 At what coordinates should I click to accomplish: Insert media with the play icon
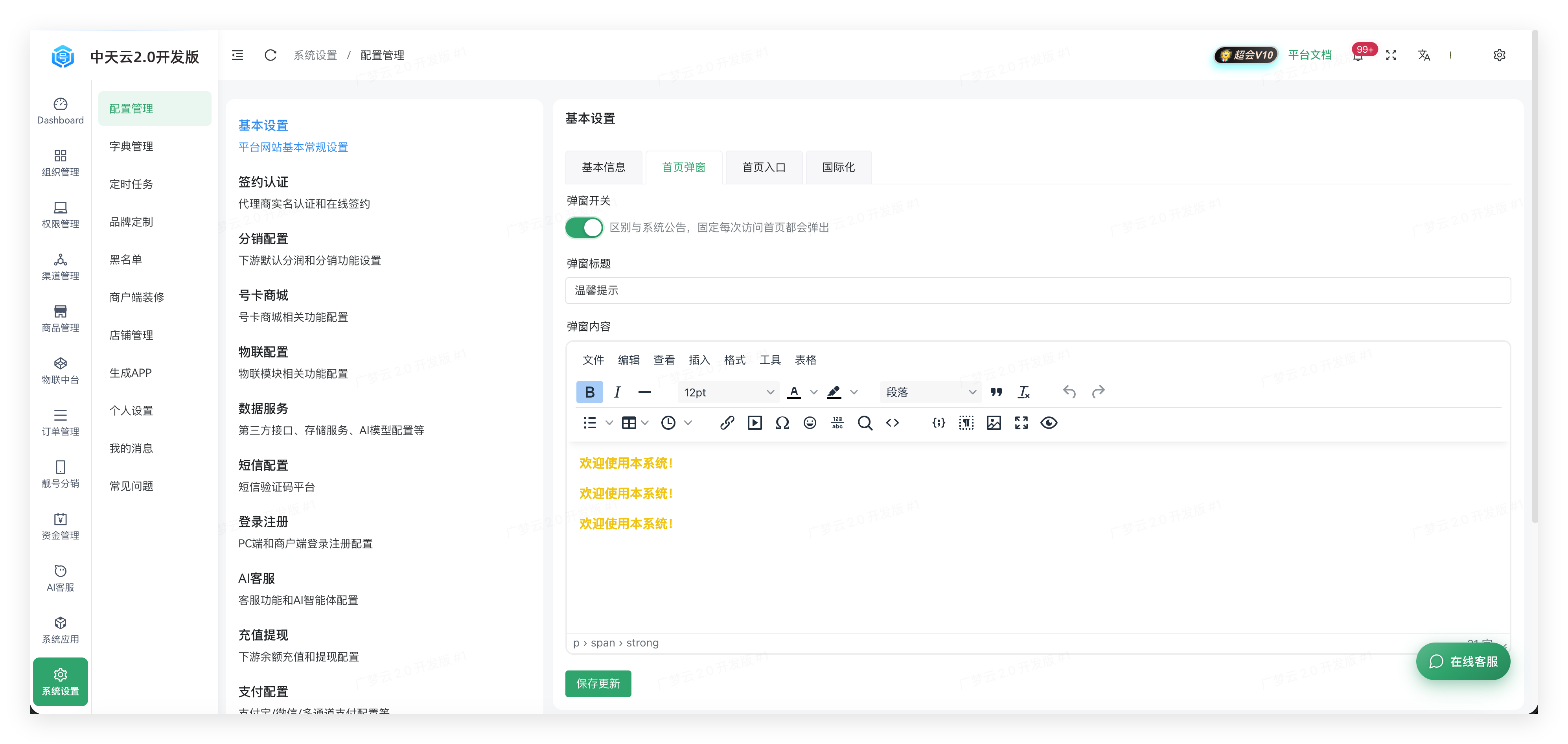(x=755, y=423)
